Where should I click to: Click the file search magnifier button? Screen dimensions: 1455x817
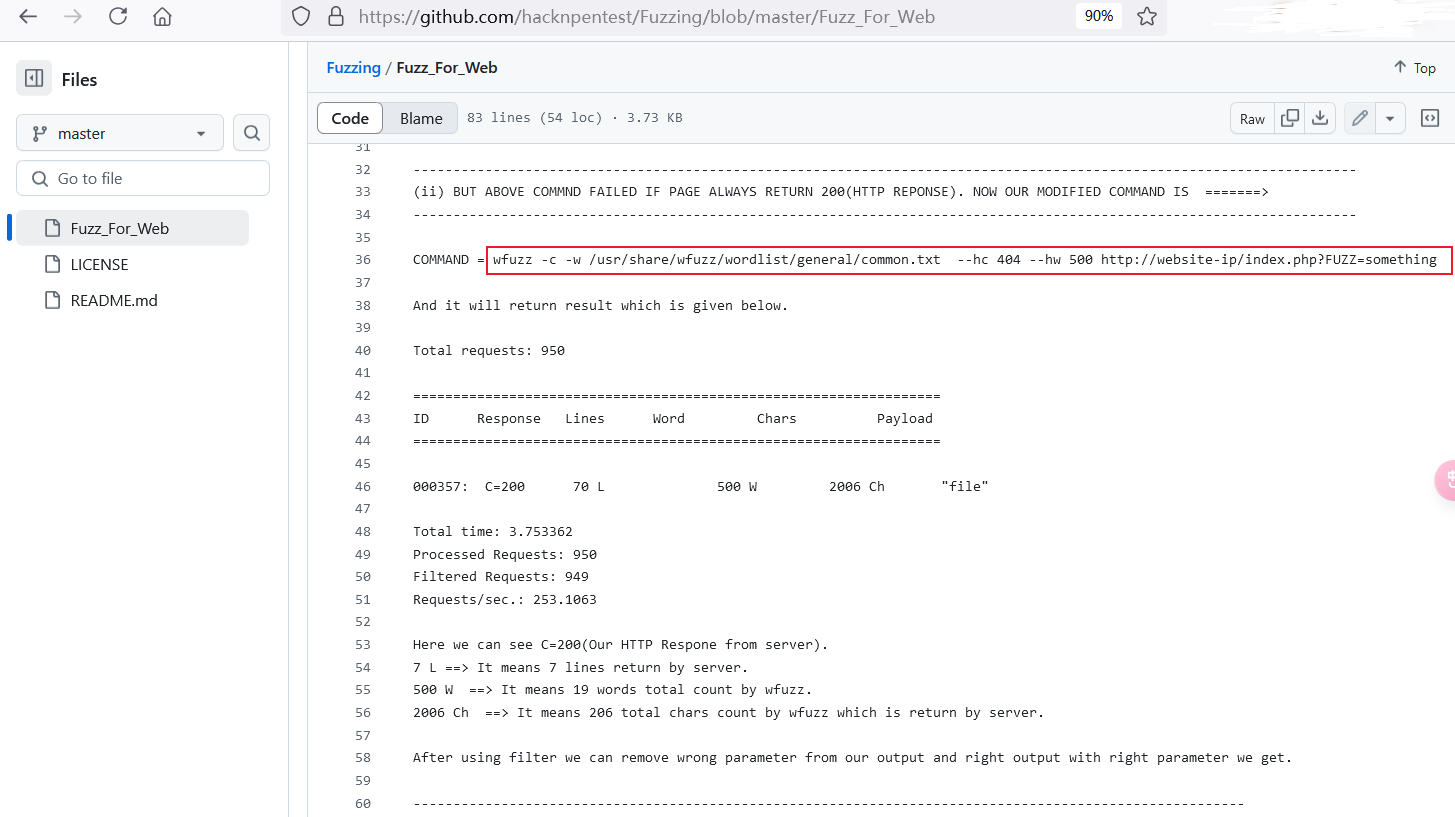(251, 133)
